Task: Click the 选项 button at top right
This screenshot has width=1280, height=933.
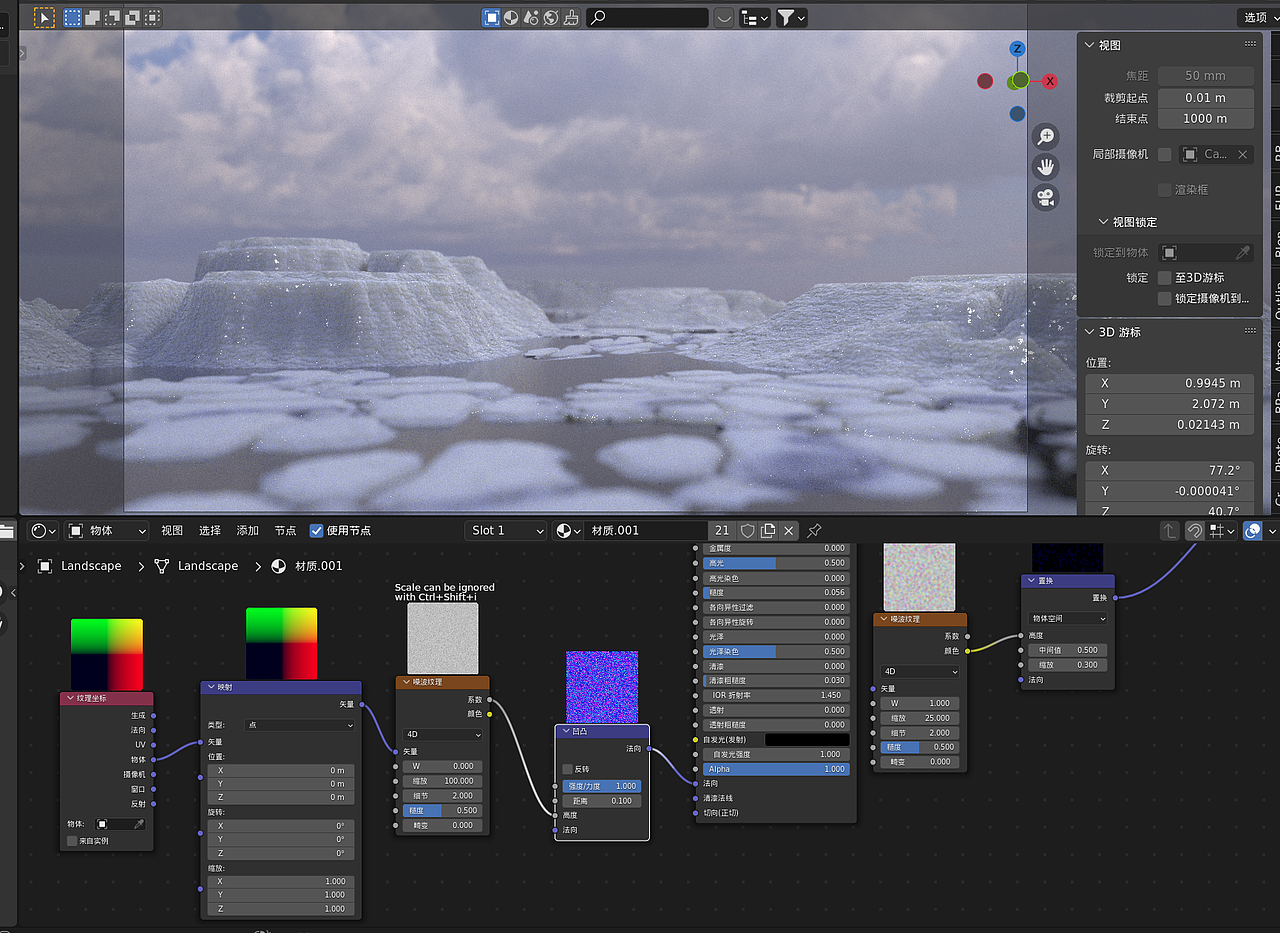Action: [x=1257, y=17]
